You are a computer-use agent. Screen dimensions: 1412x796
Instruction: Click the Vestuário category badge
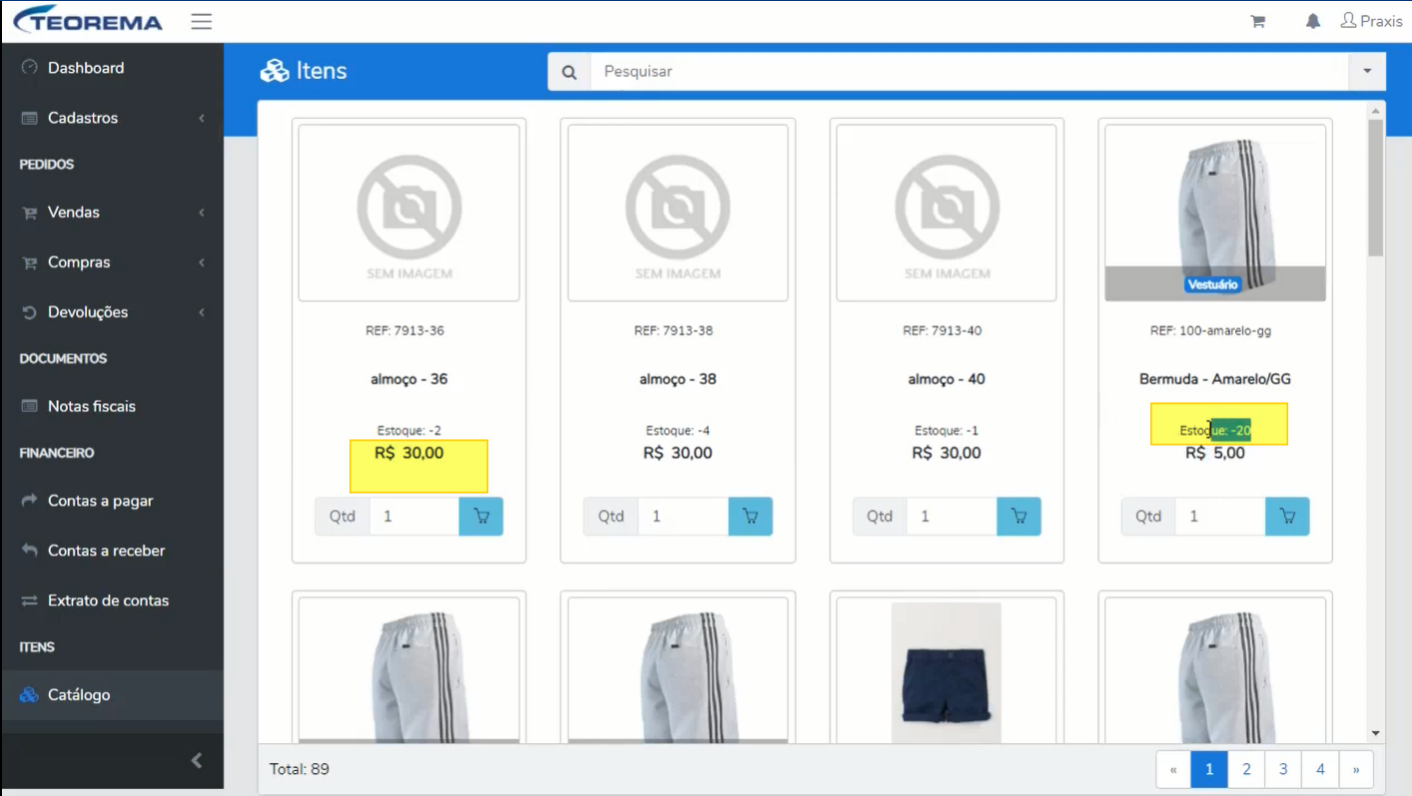coord(1212,285)
